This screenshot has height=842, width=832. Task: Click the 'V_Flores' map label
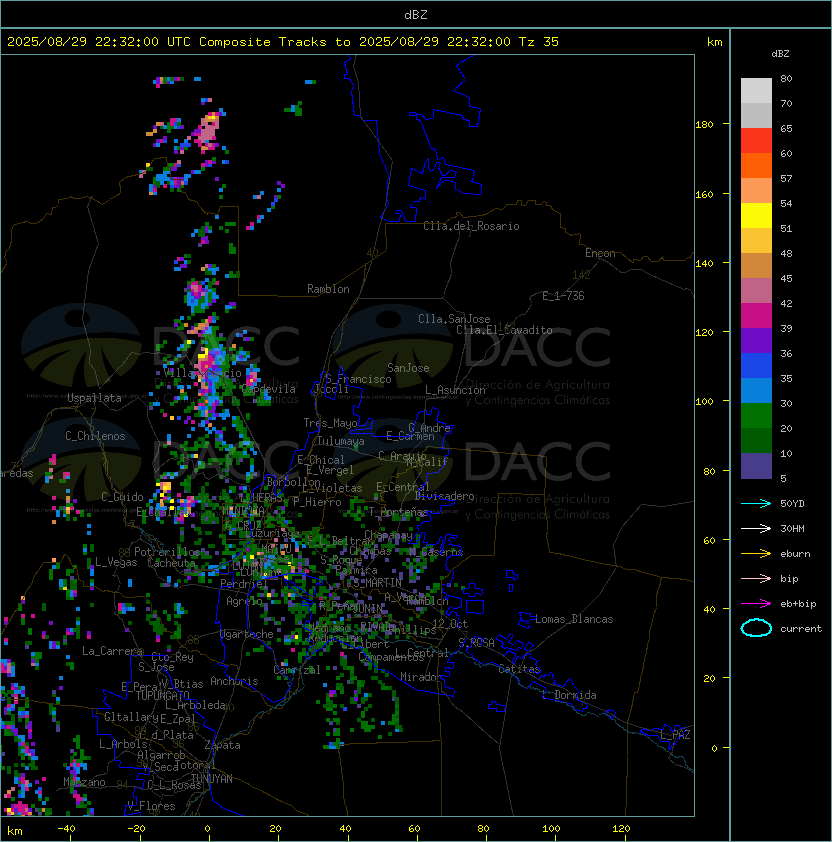click(151, 806)
